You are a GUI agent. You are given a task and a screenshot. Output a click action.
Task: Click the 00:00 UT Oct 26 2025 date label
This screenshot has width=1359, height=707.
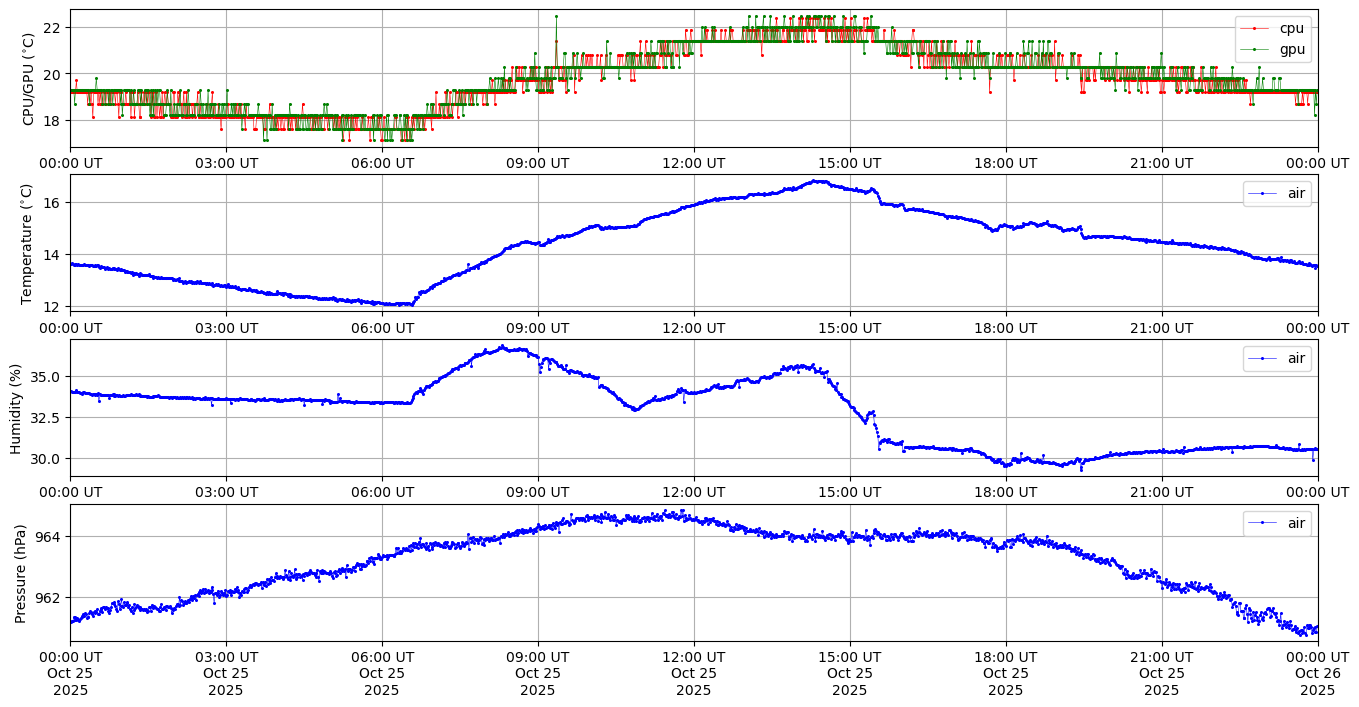[x=1317, y=674]
